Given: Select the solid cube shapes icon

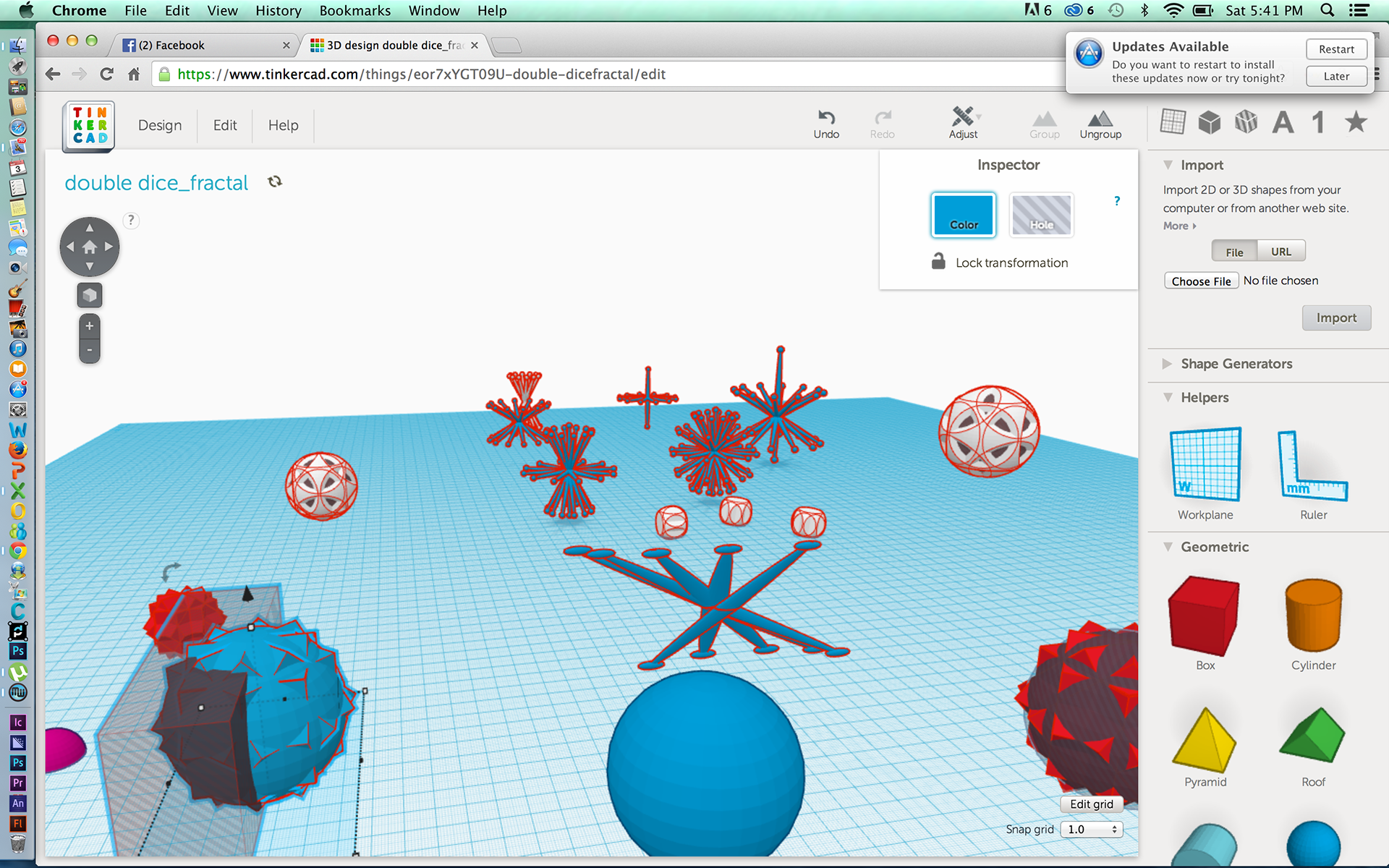Looking at the screenshot, I should click(1210, 122).
